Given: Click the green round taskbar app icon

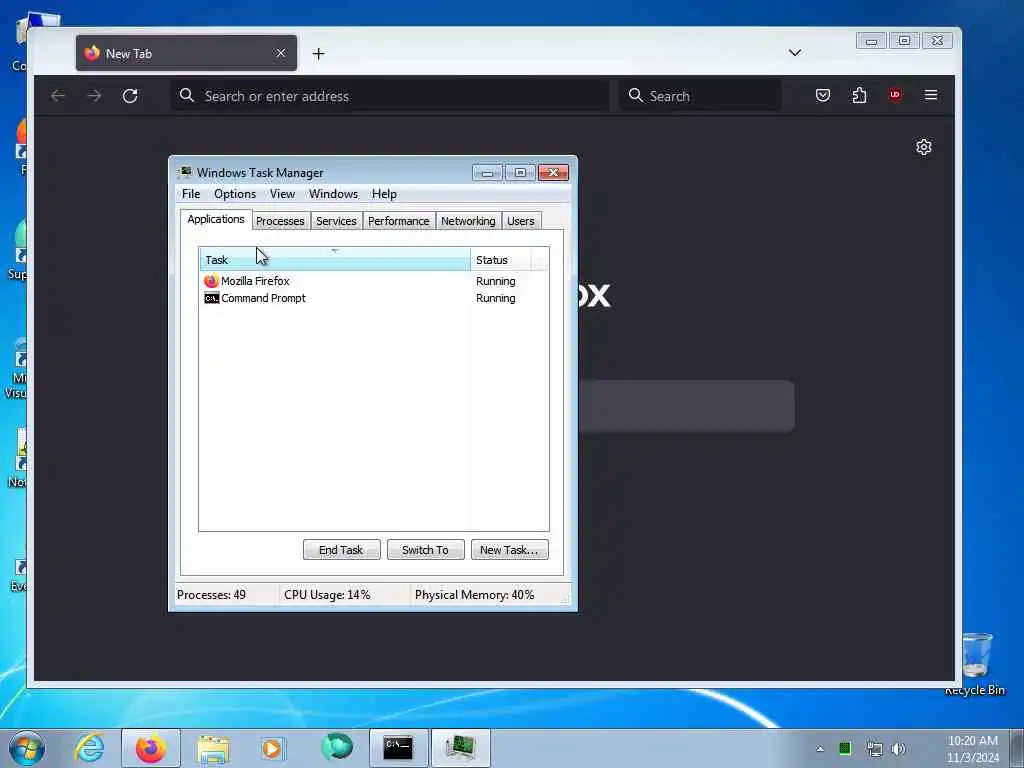Looking at the screenshot, I should tap(337, 747).
